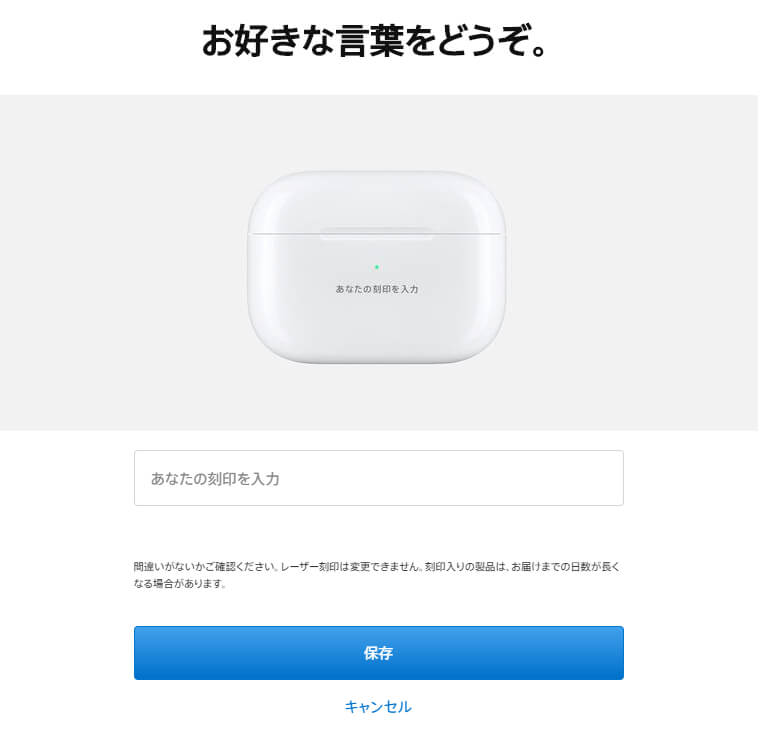Click the AirPods charging case image

(377, 267)
